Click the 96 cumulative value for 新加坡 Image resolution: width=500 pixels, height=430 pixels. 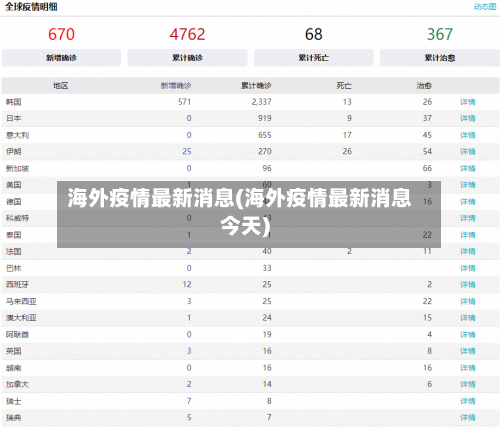[x=267, y=168]
